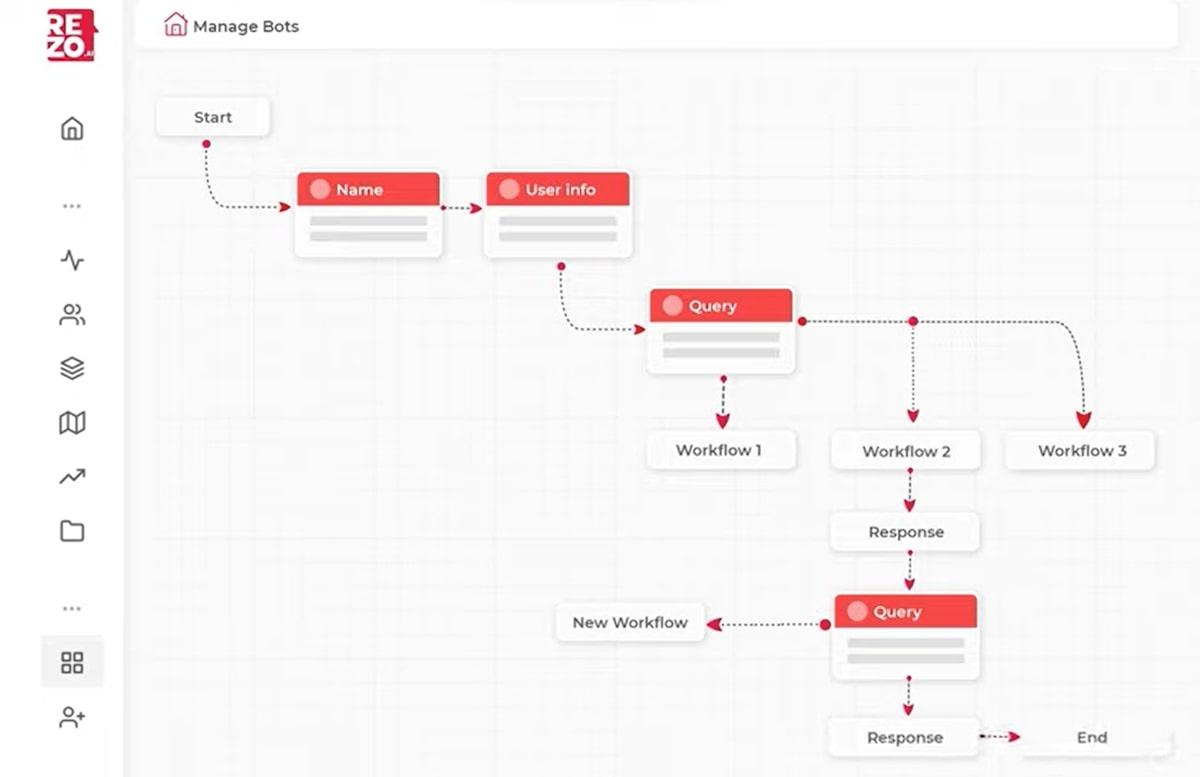This screenshot has width=1200, height=777.
Task: Select the layers stack icon in sidebar
Action: point(72,369)
